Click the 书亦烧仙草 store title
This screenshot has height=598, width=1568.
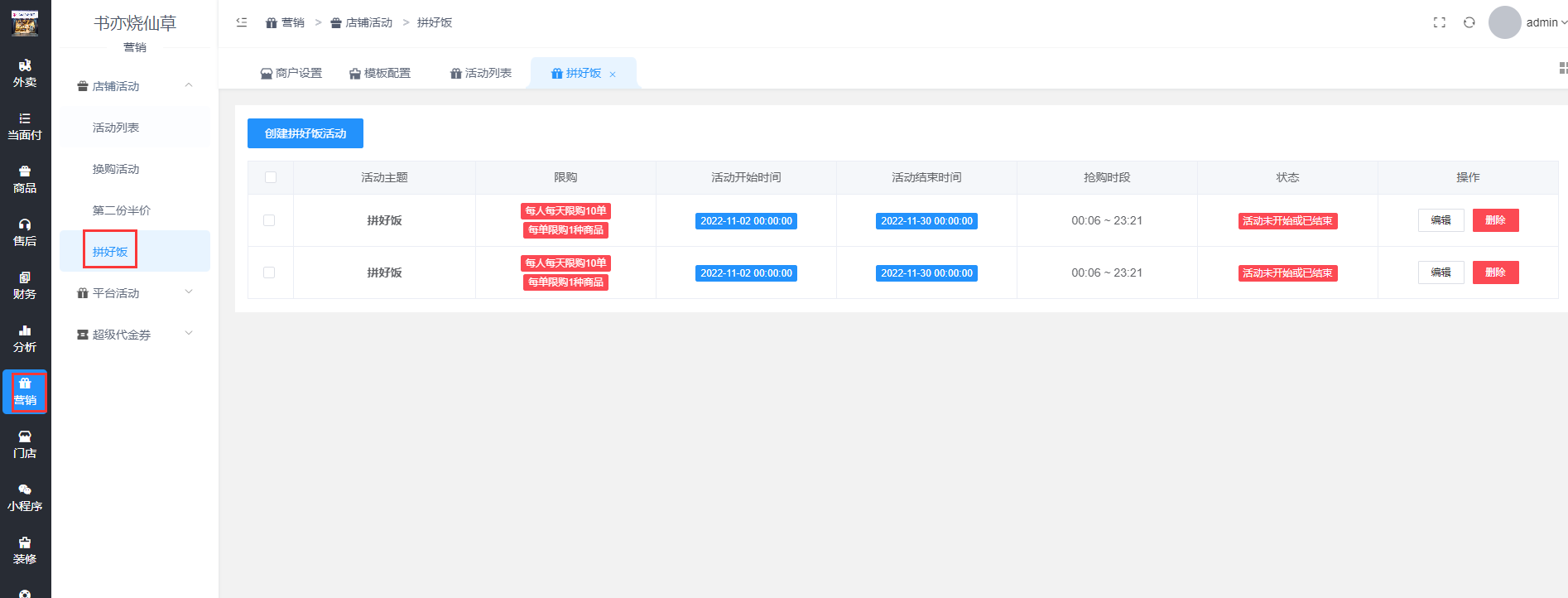(x=135, y=23)
